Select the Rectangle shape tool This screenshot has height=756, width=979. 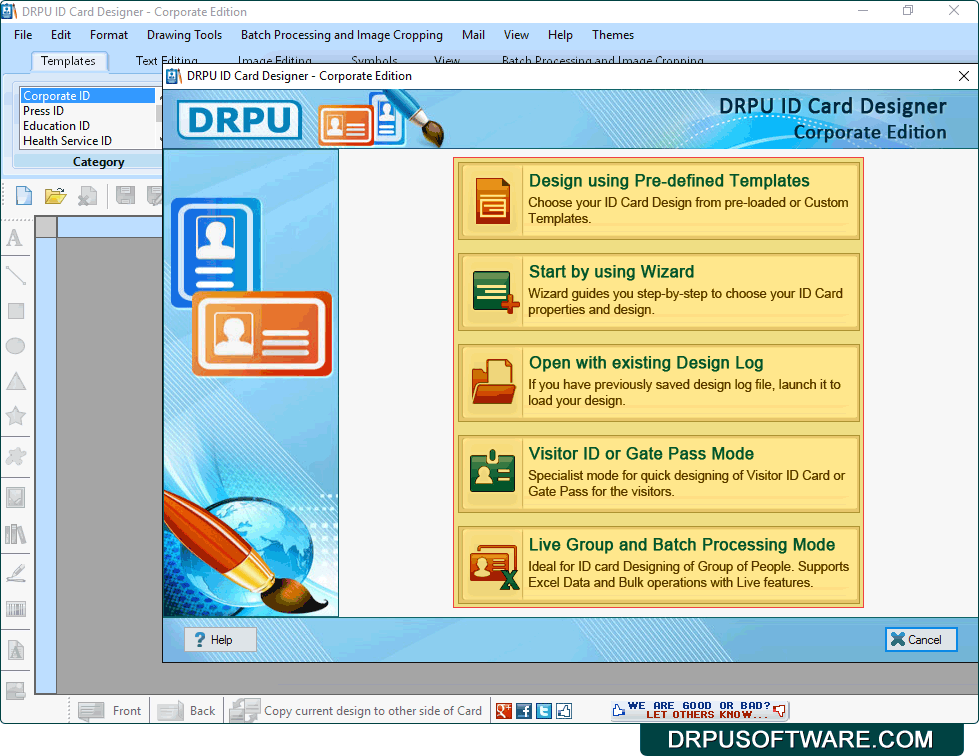(x=16, y=311)
